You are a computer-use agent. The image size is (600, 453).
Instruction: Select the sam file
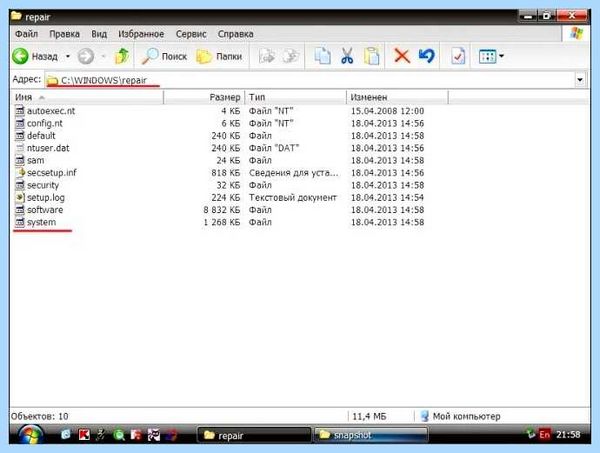point(36,160)
